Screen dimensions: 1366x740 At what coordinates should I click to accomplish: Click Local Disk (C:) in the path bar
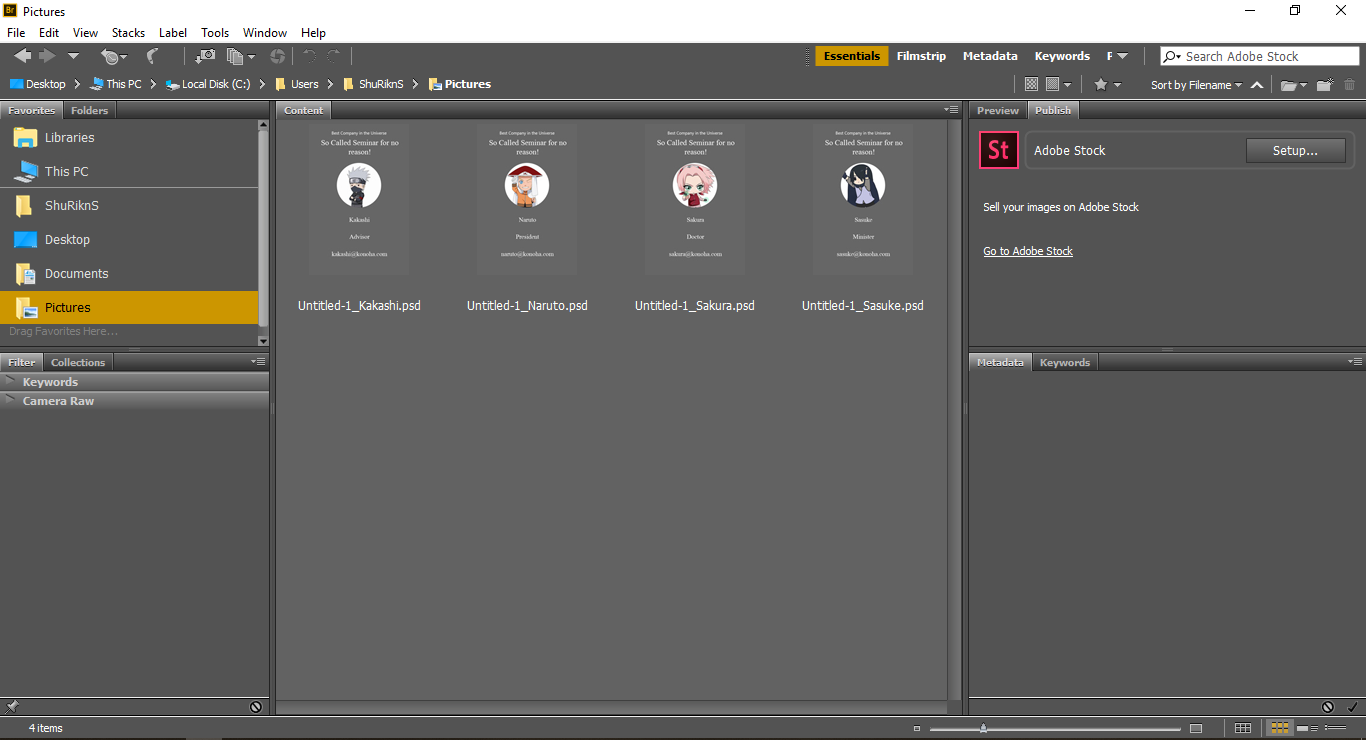[x=208, y=84]
